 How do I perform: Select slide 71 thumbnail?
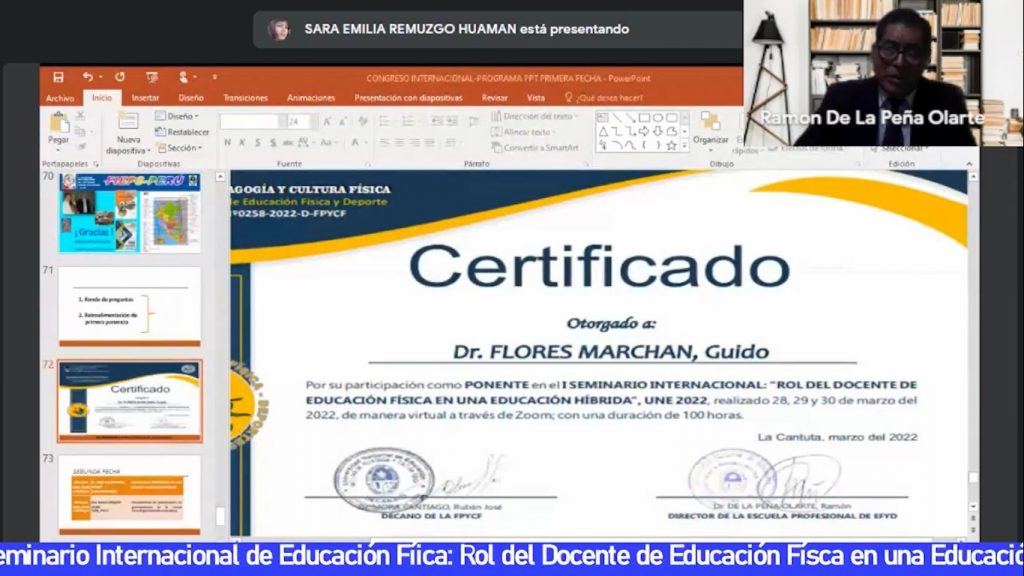click(129, 306)
